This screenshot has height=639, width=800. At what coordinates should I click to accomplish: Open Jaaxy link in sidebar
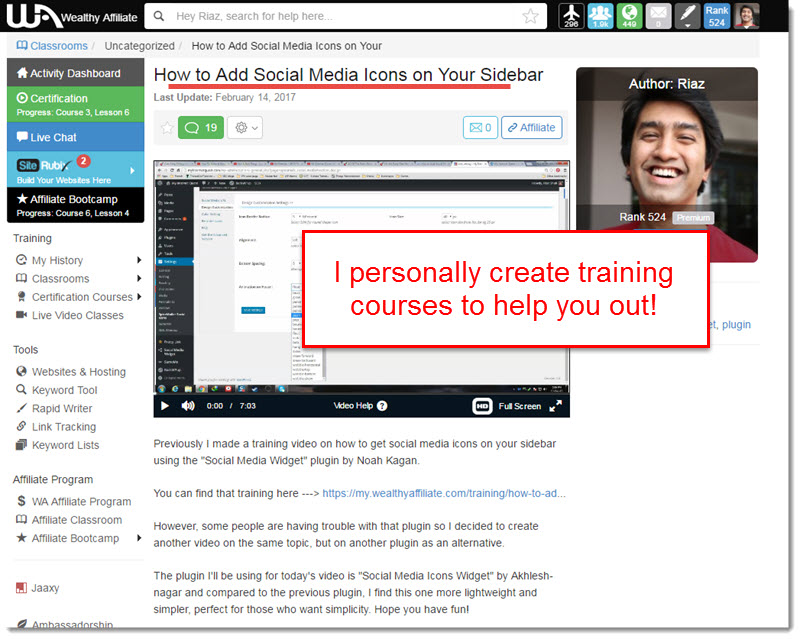(45, 588)
